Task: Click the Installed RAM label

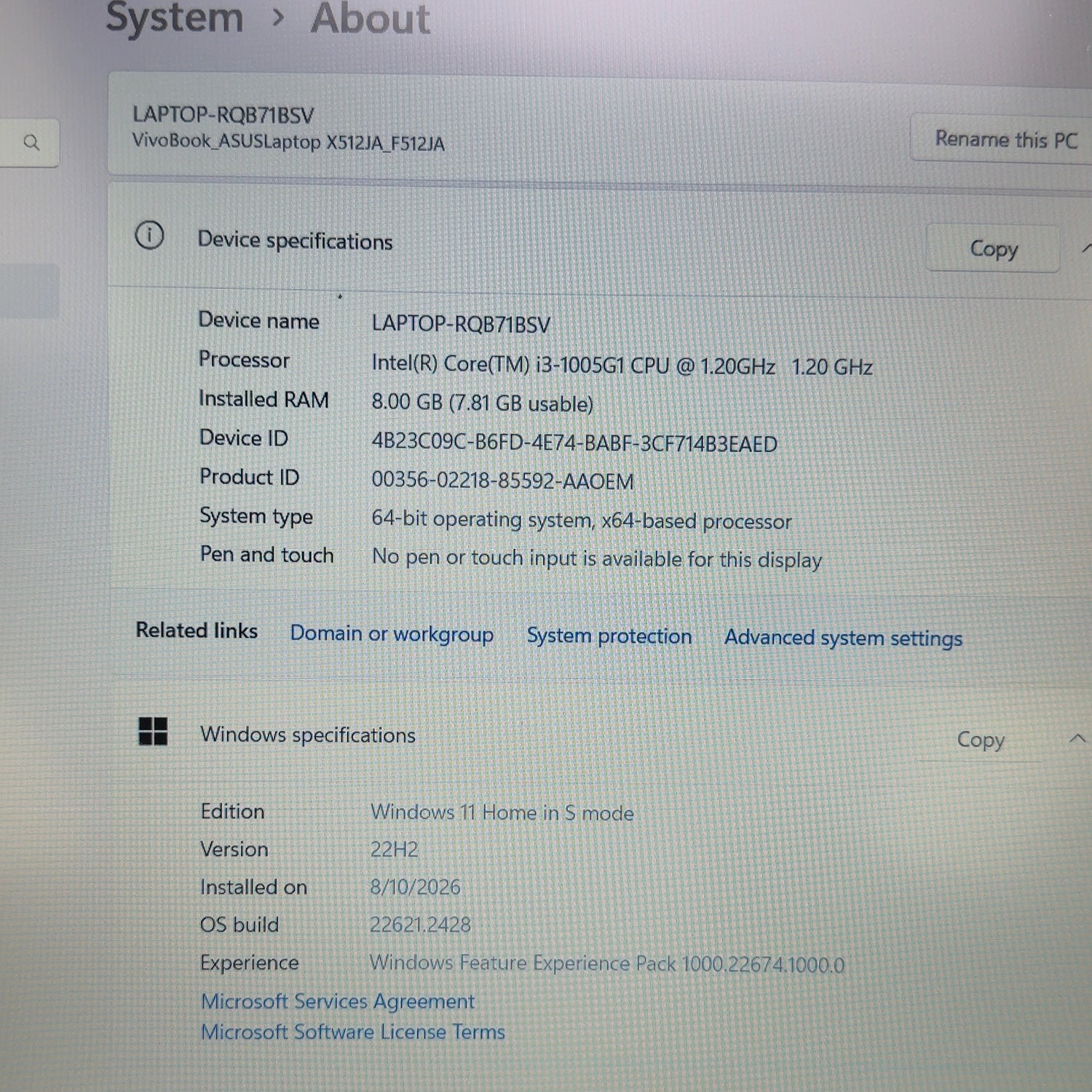Action: [x=264, y=399]
